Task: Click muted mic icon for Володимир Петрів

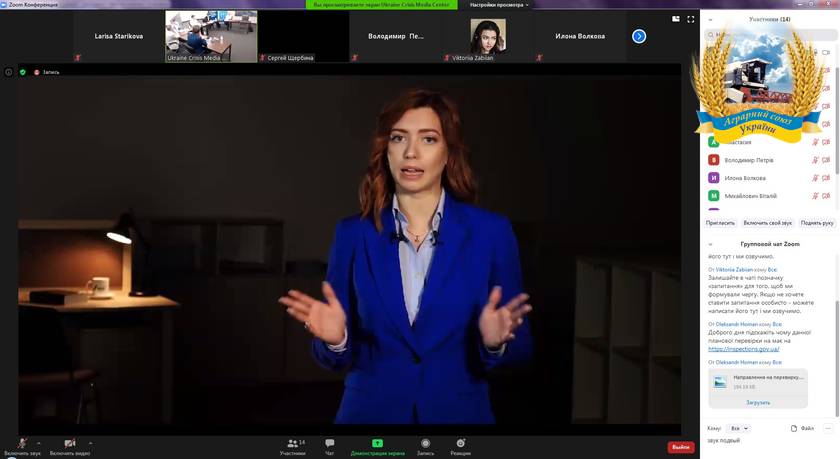Action: tap(815, 160)
